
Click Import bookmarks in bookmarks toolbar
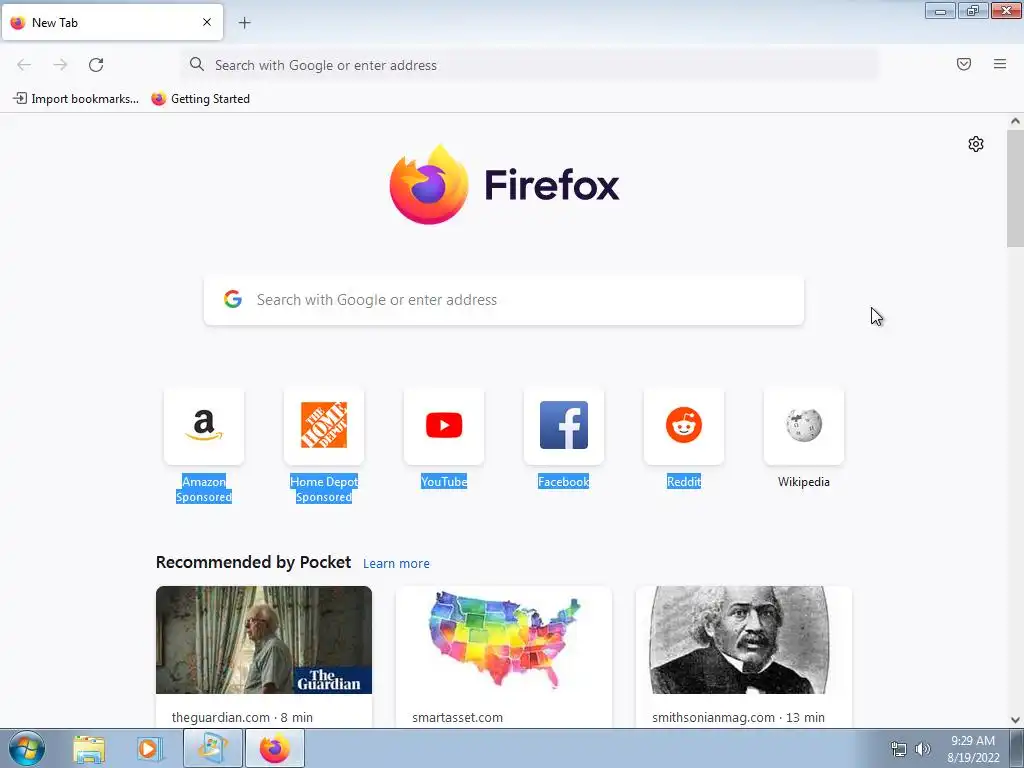(76, 99)
